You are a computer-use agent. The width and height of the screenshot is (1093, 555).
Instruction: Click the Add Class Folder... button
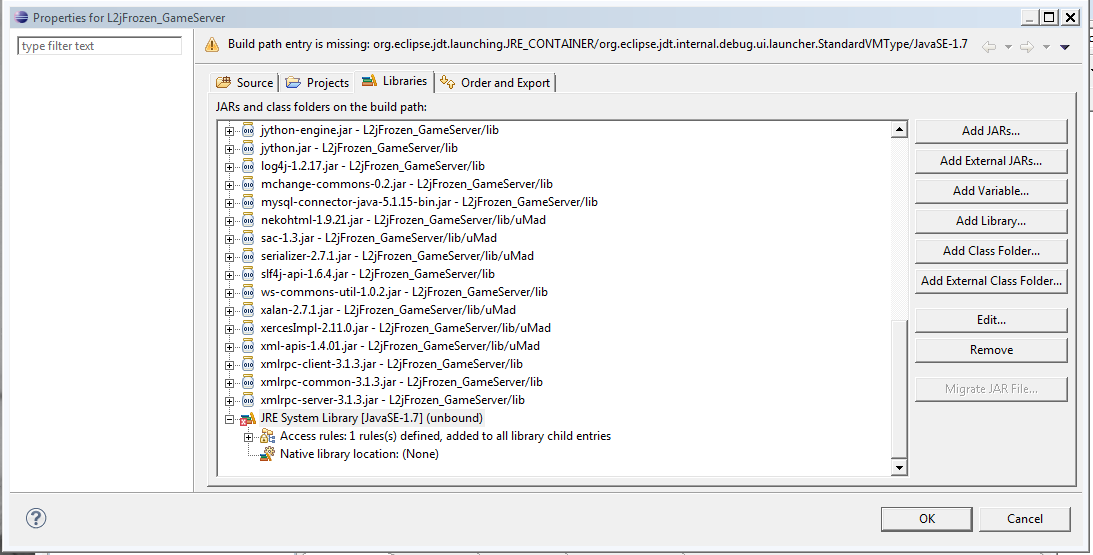991,250
